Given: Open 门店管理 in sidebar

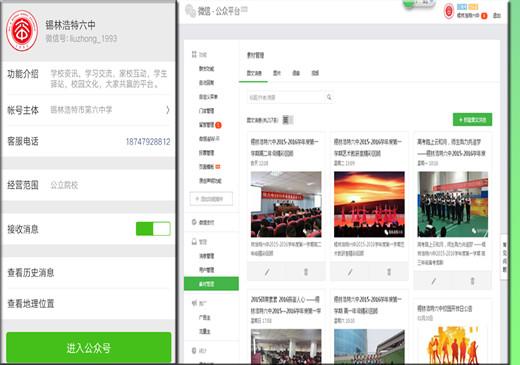Looking at the screenshot, I should coord(207,111).
